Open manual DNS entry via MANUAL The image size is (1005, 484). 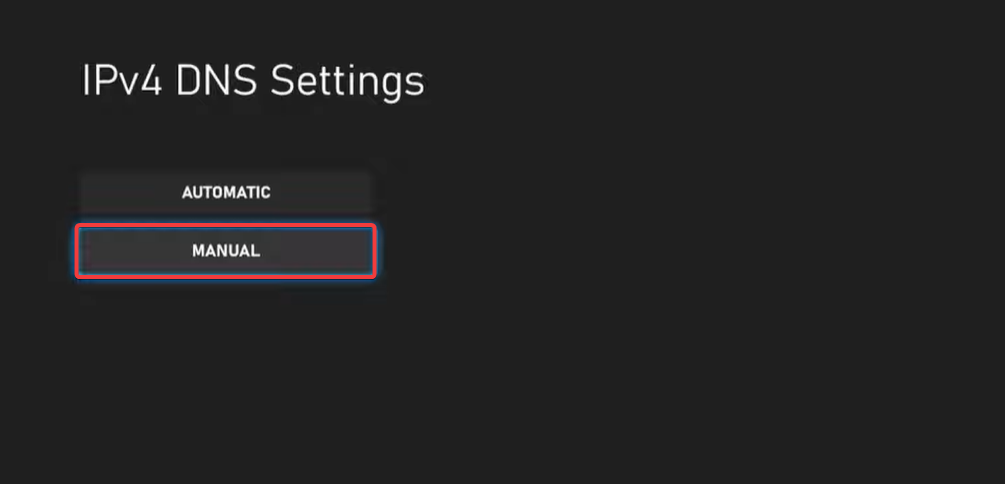pyautogui.click(x=226, y=251)
